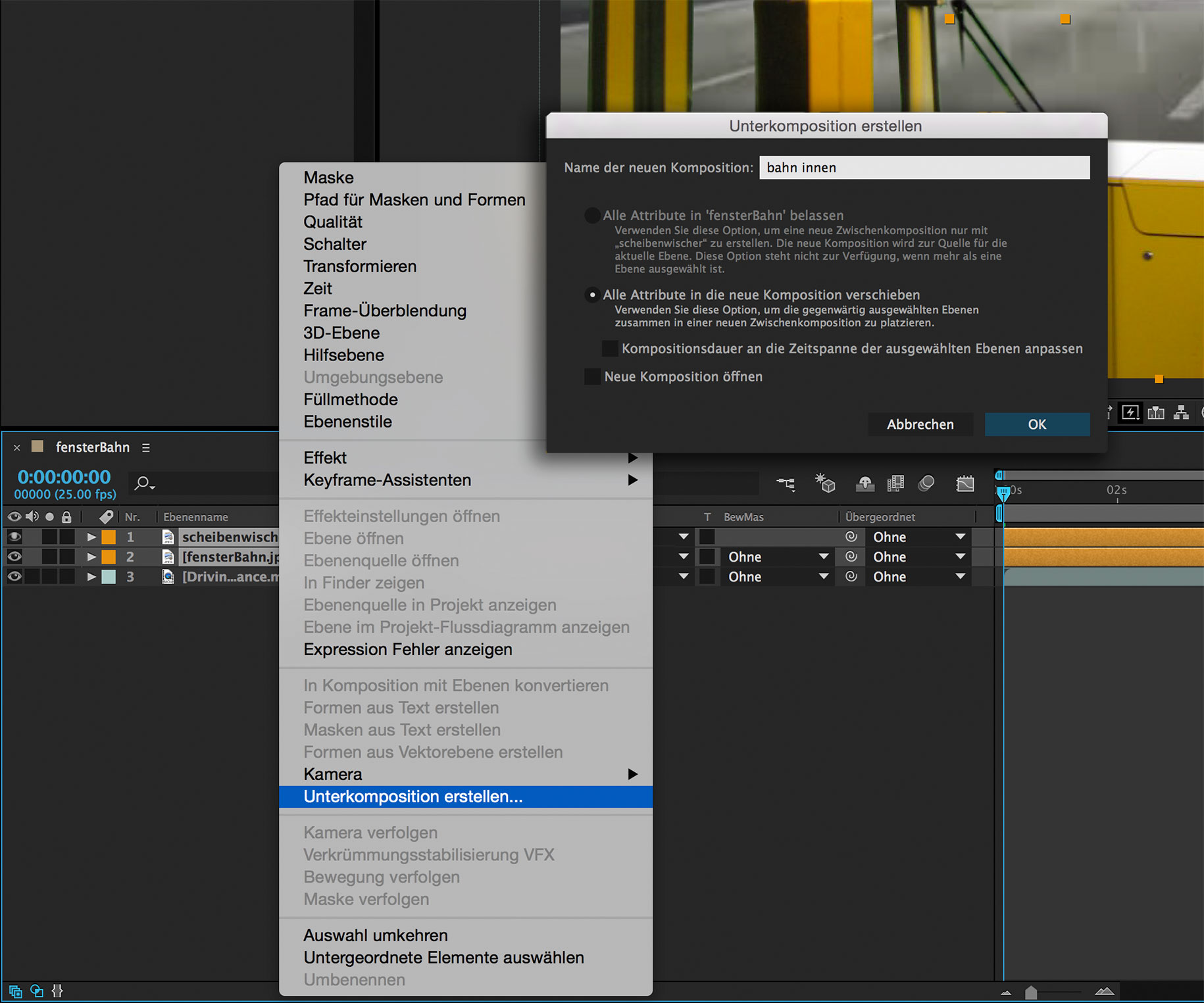Click the OK button
The height and width of the screenshot is (1003, 1204).
[x=1036, y=424]
